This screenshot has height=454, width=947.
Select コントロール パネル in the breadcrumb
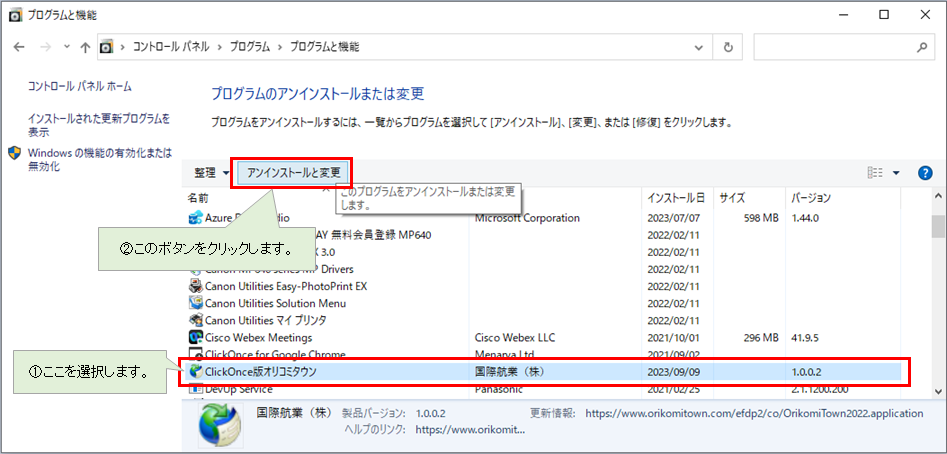coord(171,47)
